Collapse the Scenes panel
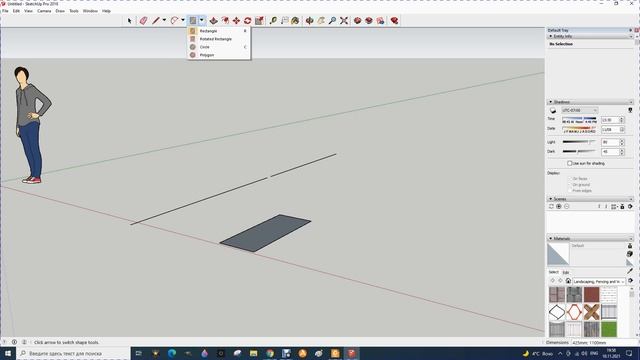640x360 pixels. (x=551, y=199)
